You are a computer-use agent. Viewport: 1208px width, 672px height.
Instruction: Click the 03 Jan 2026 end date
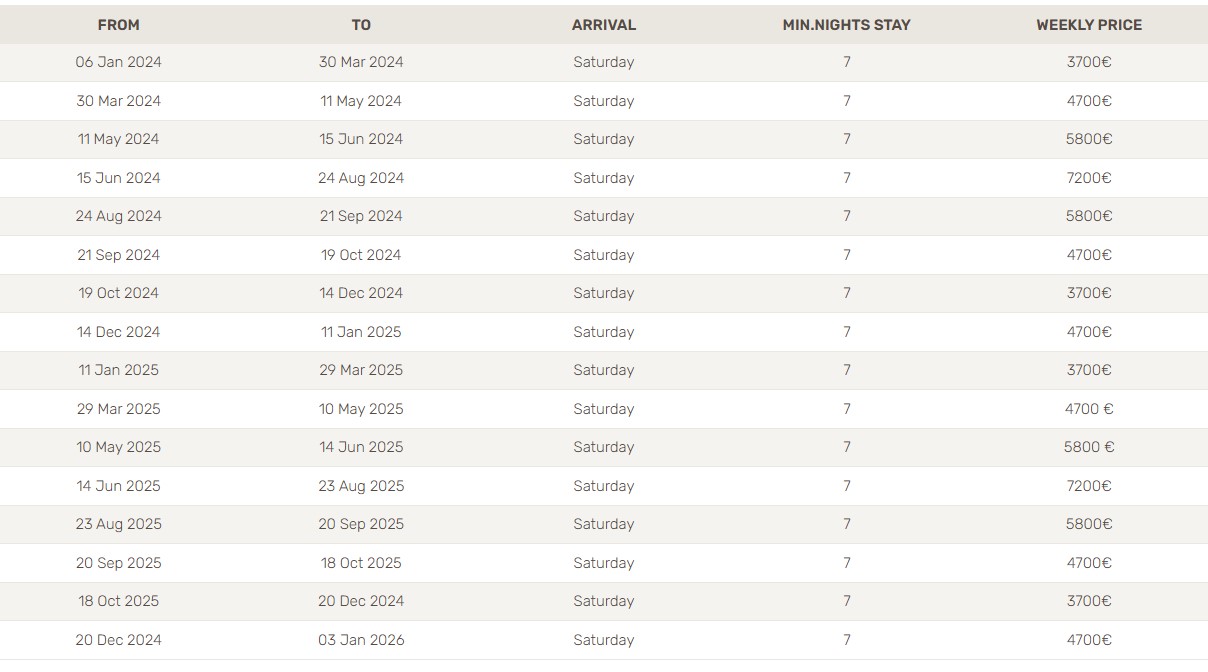(x=361, y=640)
